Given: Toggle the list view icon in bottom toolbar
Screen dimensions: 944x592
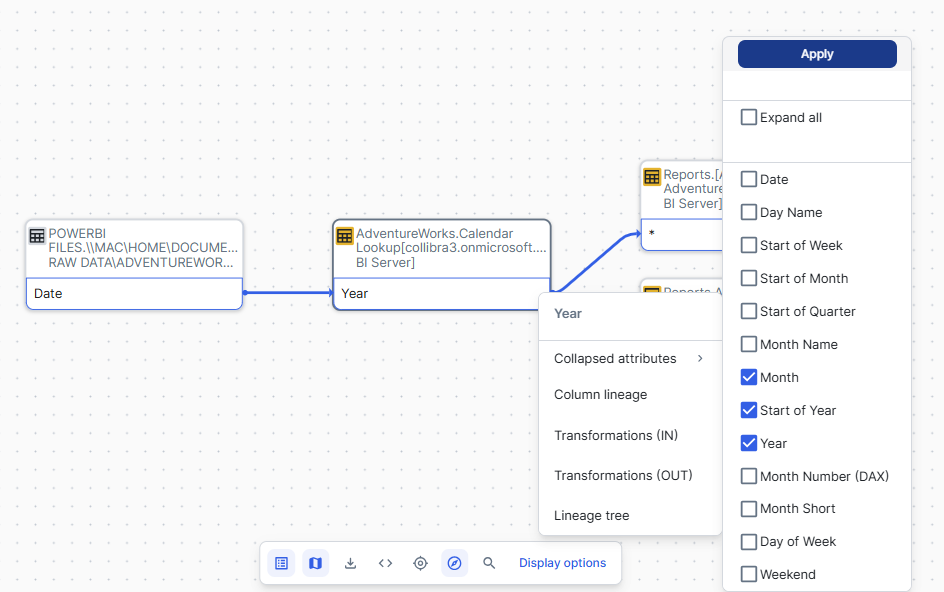Looking at the screenshot, I should click(x=282, y=563).
